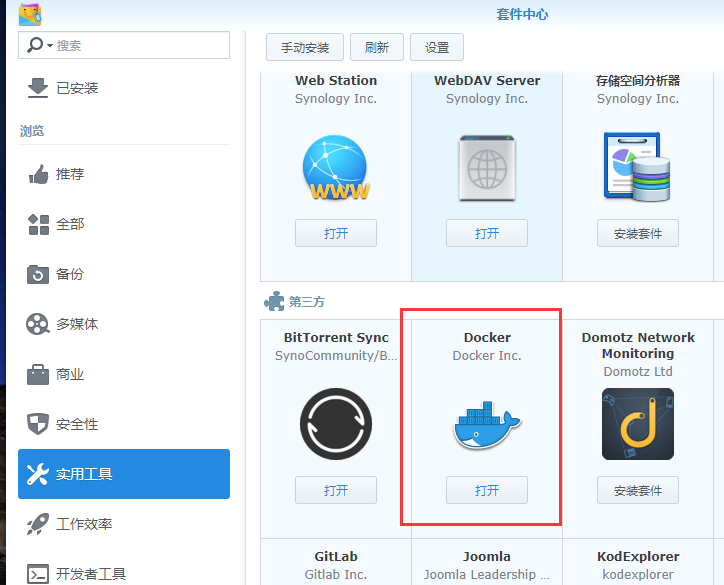Click 打开 under BitTorrent Sync
This screenshot has height=585, width=724.
(x=336, y=490)
